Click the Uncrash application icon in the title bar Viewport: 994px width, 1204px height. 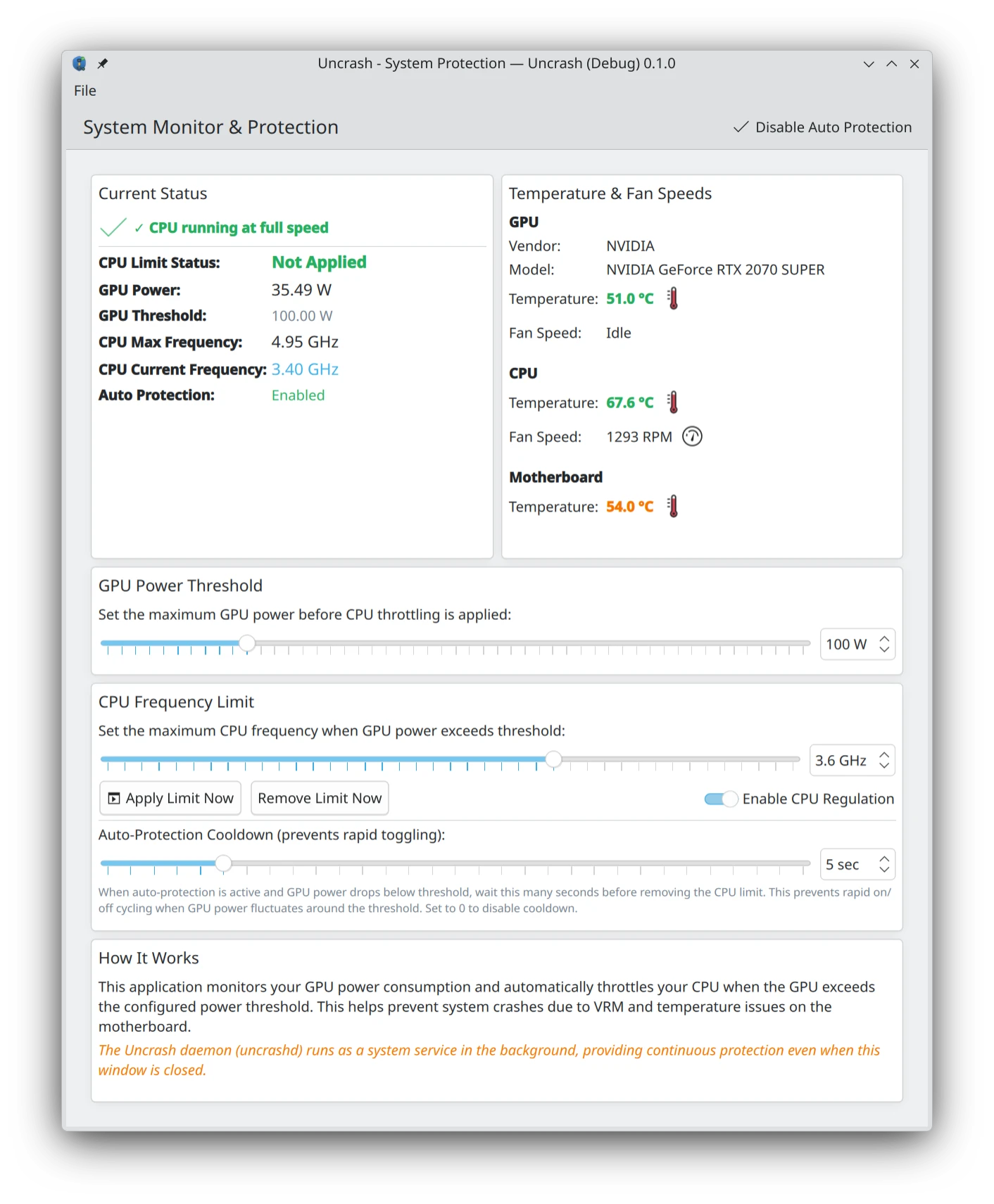(x=80, y=63)
